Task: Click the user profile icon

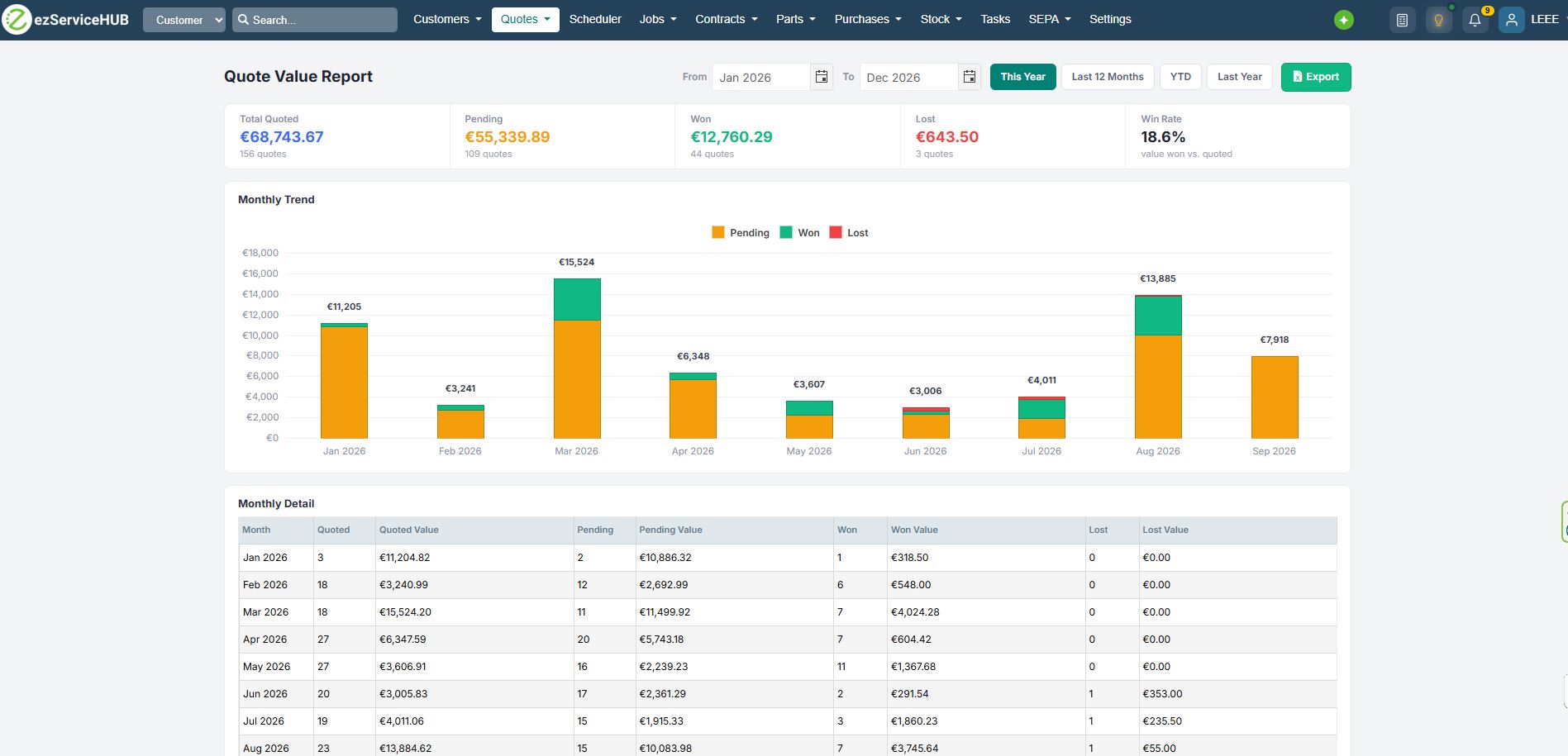Action: tap(1511, 20)
